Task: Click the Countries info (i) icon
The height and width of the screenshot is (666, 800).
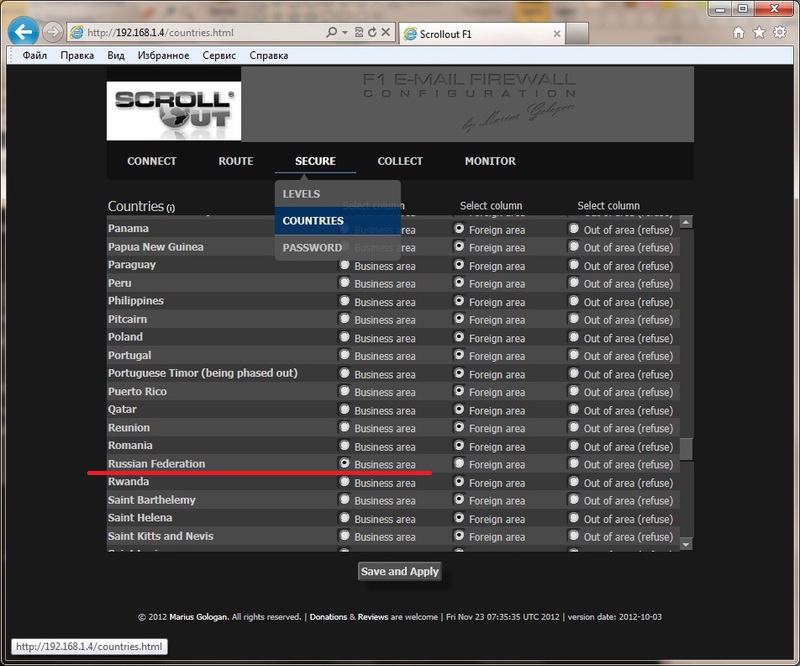Action: [x=170, y=208]
